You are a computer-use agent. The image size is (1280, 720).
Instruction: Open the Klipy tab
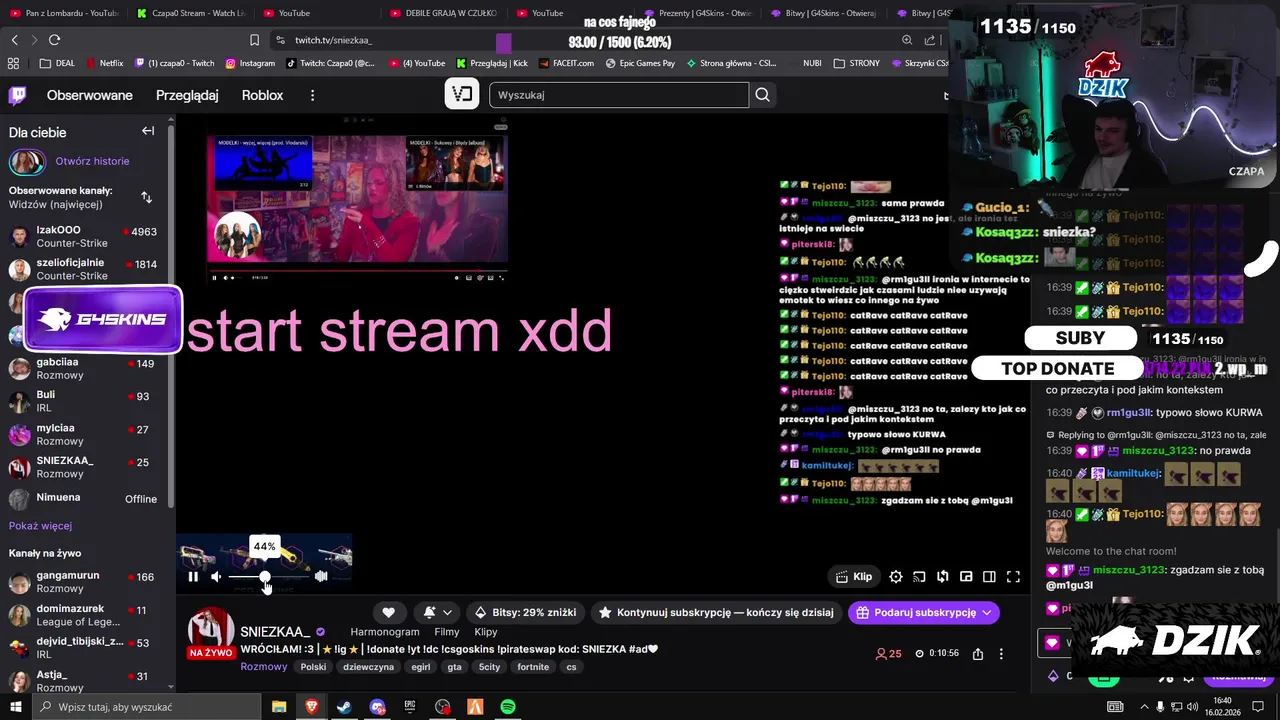[x=486, y=632]
